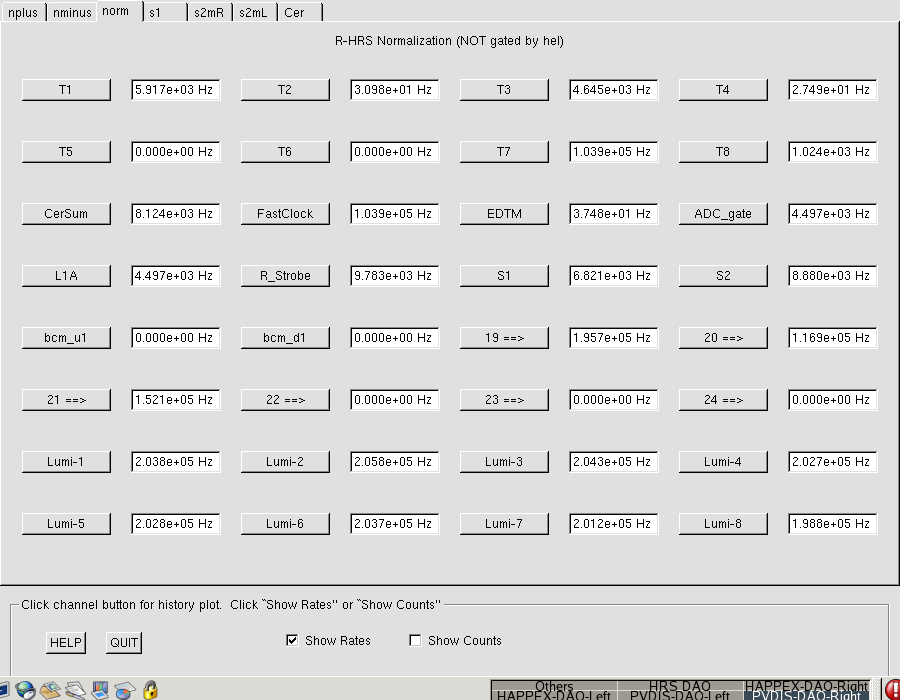
Task: Open the s2mR tab
Action: point(210,12)
